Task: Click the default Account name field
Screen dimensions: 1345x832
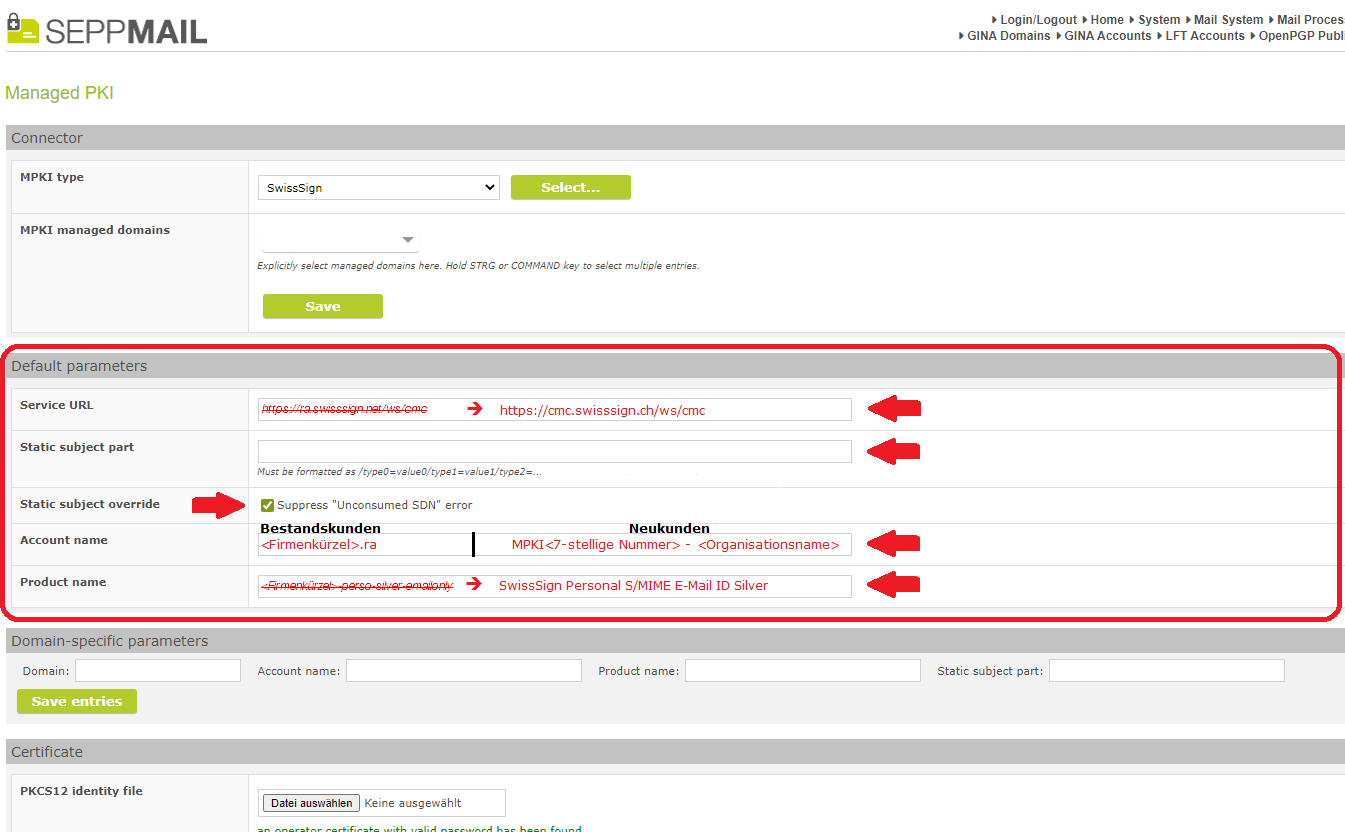Action: [x=555, y=544]
